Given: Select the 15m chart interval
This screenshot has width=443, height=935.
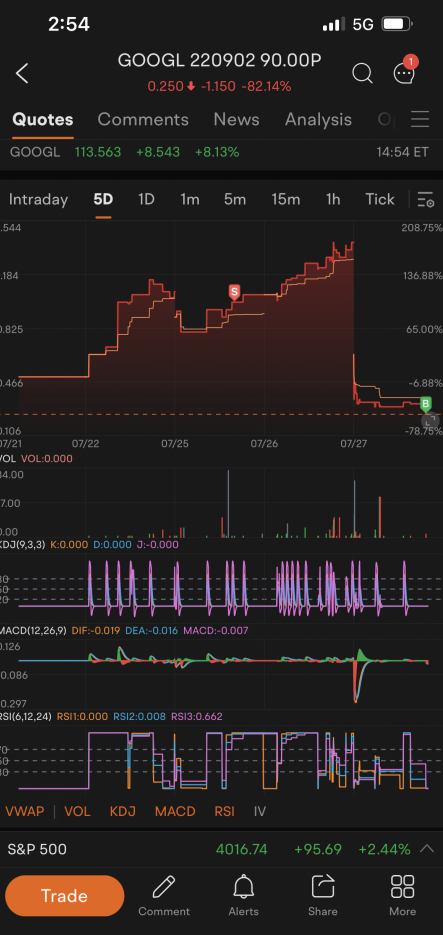Looking at the screenshot, I should click(x=286, y=199).
